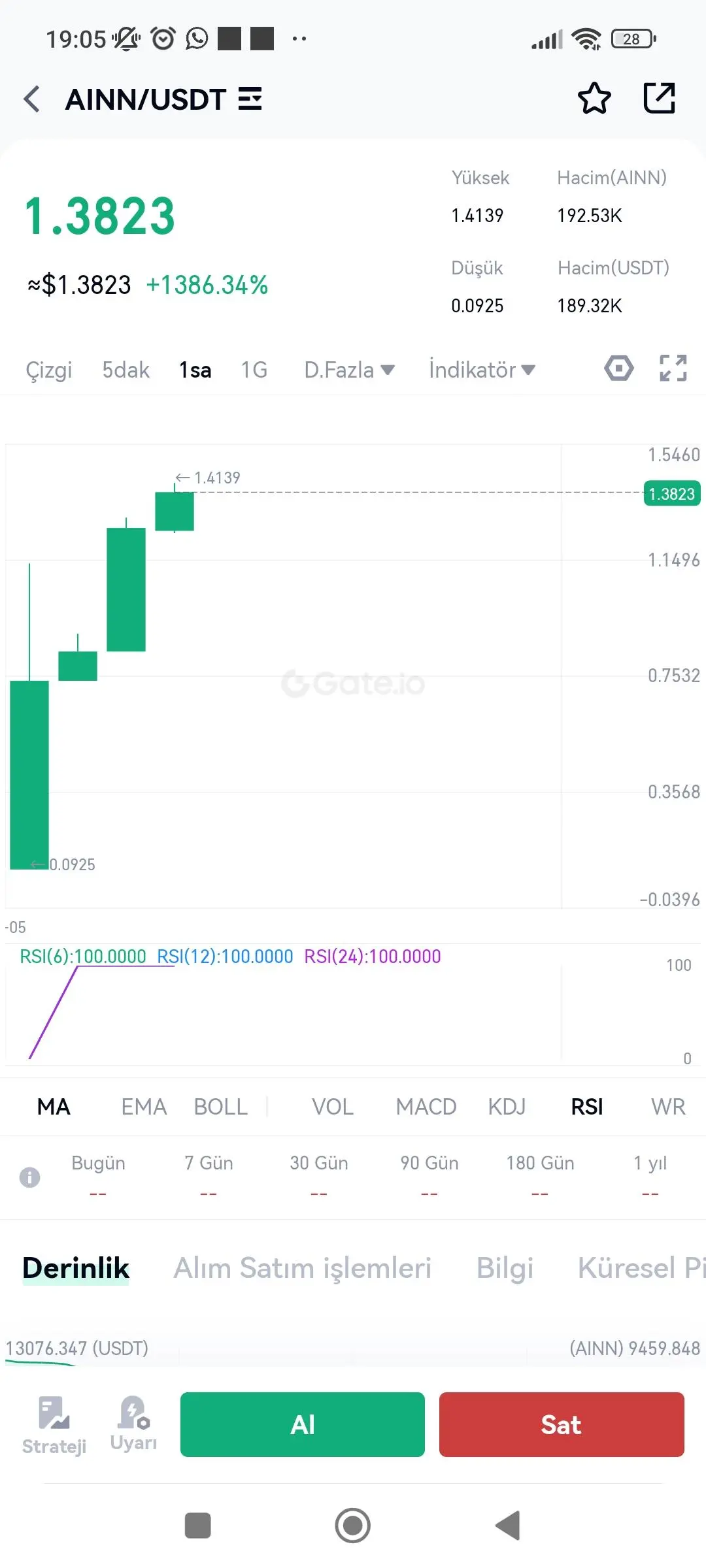Select the 5dak timeframe tab
The image size is (706, 1568).
pos(126,370)
